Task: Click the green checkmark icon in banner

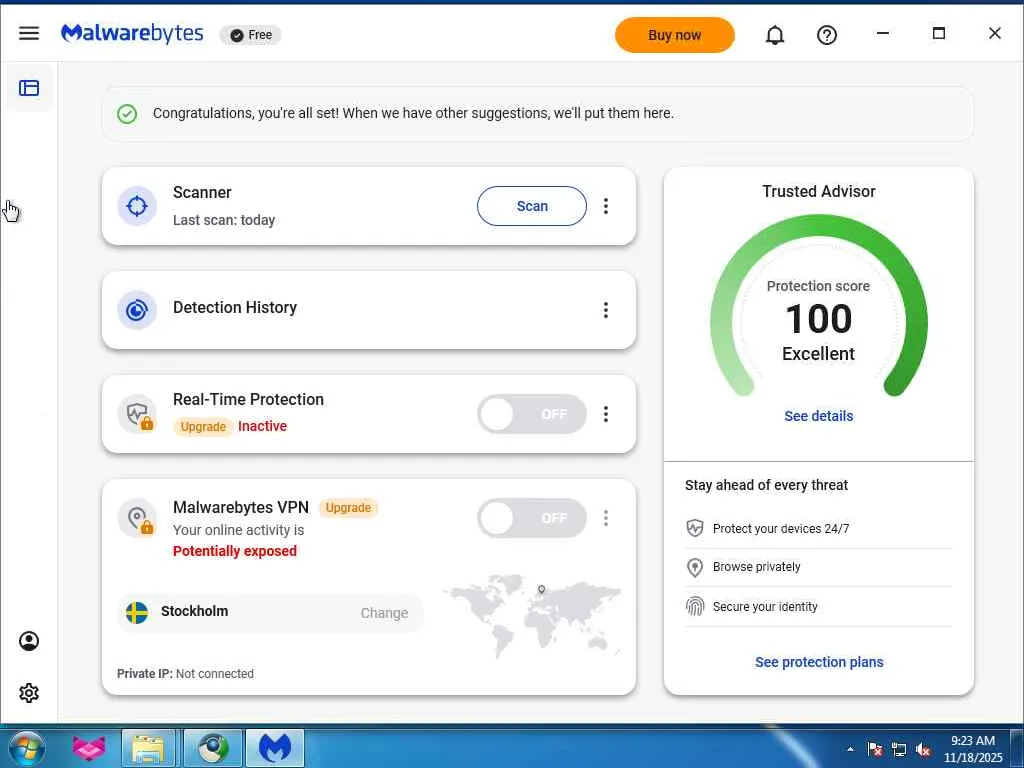Action: click(x=127, y=114)
